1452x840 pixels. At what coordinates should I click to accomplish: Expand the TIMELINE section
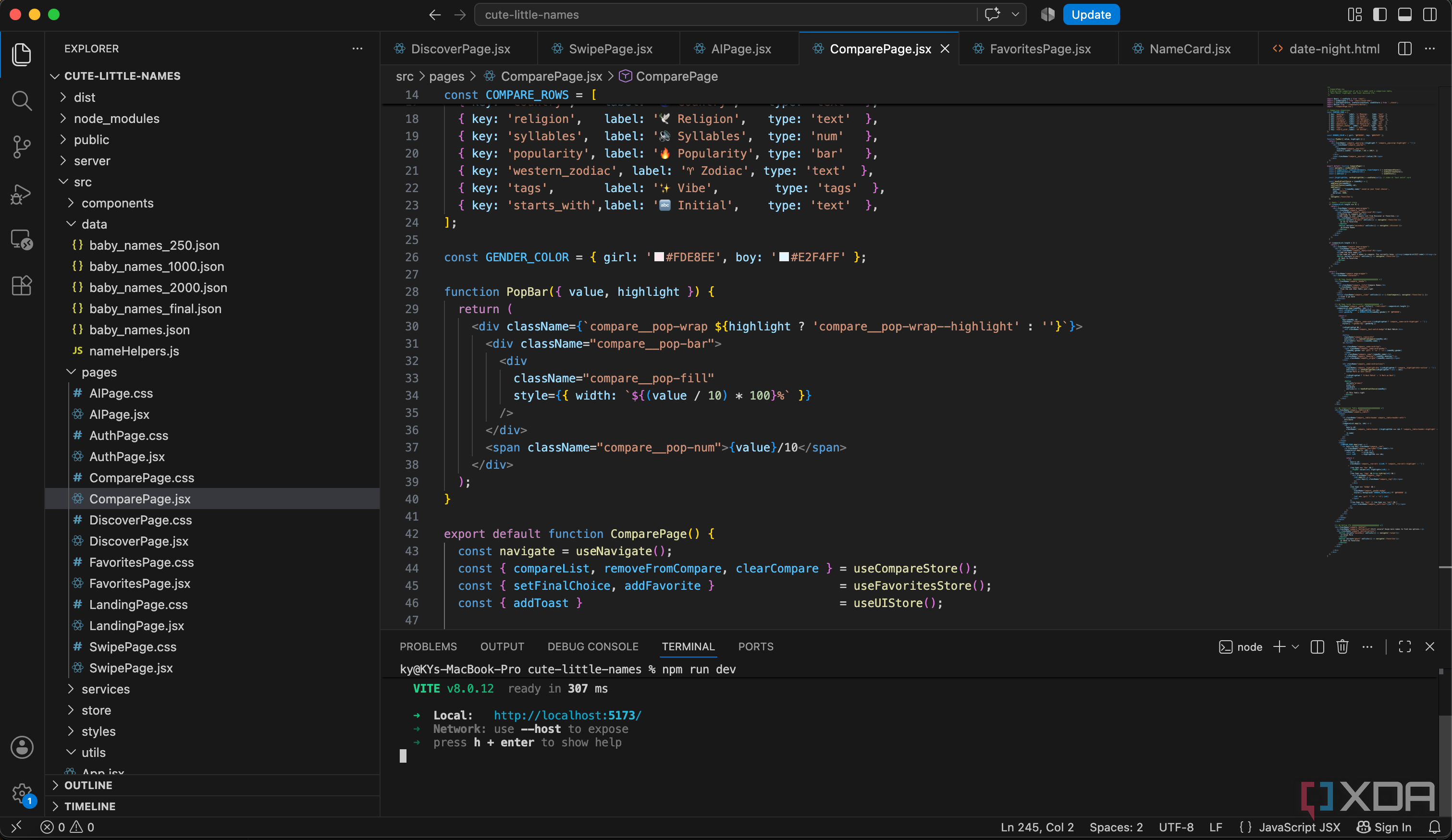(212, 806)
